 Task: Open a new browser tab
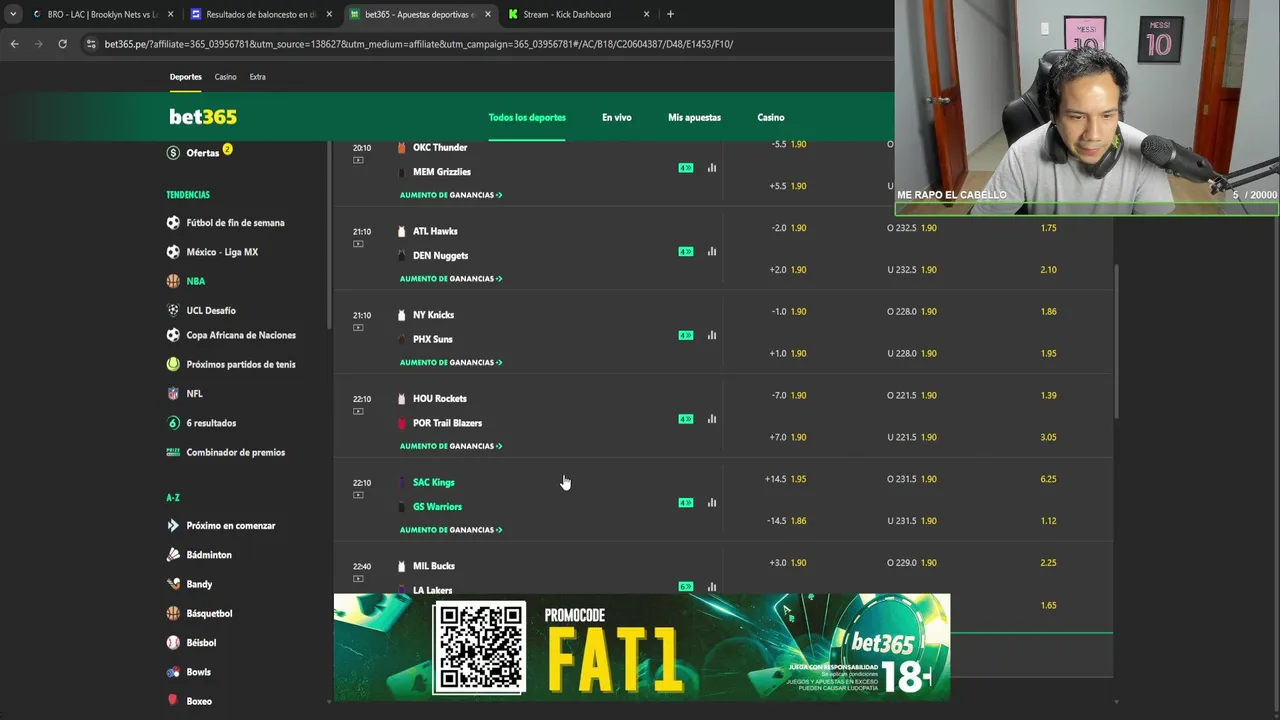tap(670, 14)
